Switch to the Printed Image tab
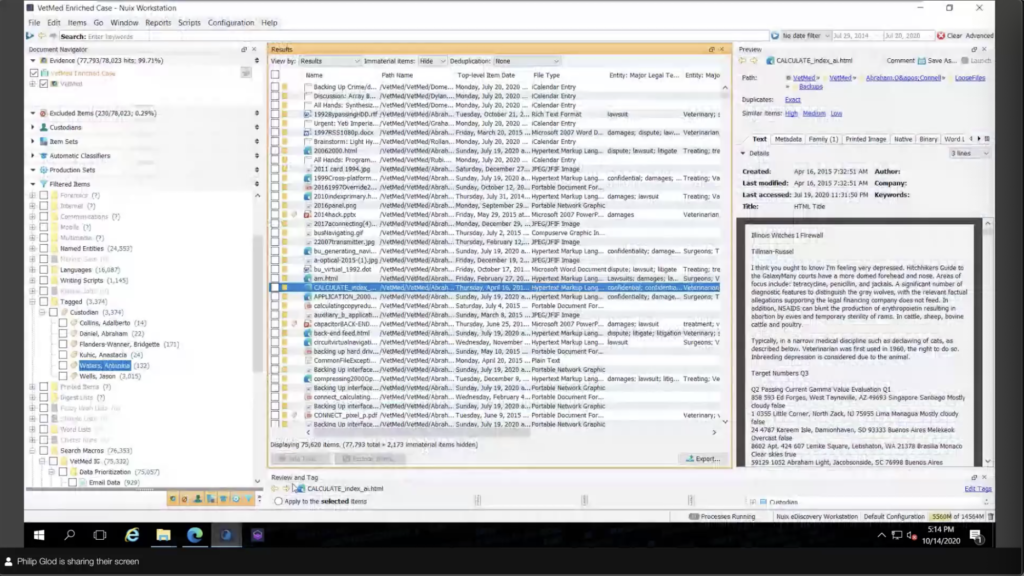1024x576 pixels. [x=865, y=139]
